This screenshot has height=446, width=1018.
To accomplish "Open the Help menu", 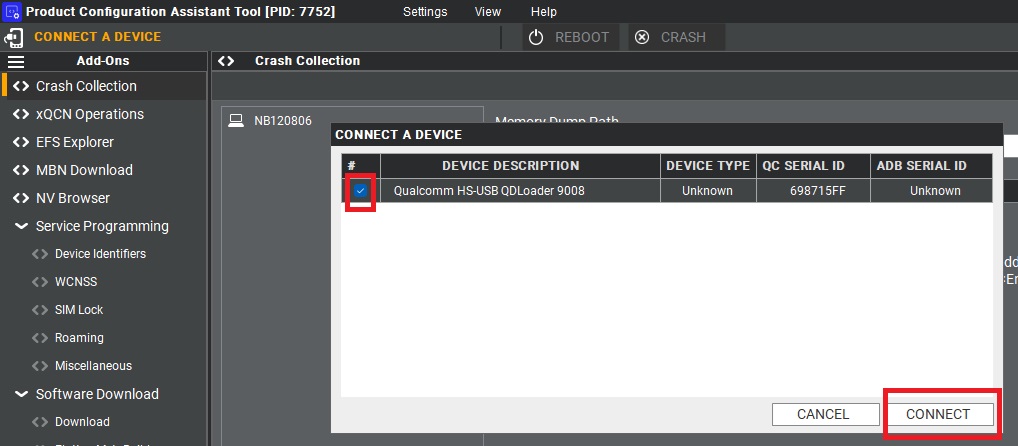I will pos(544,12).
